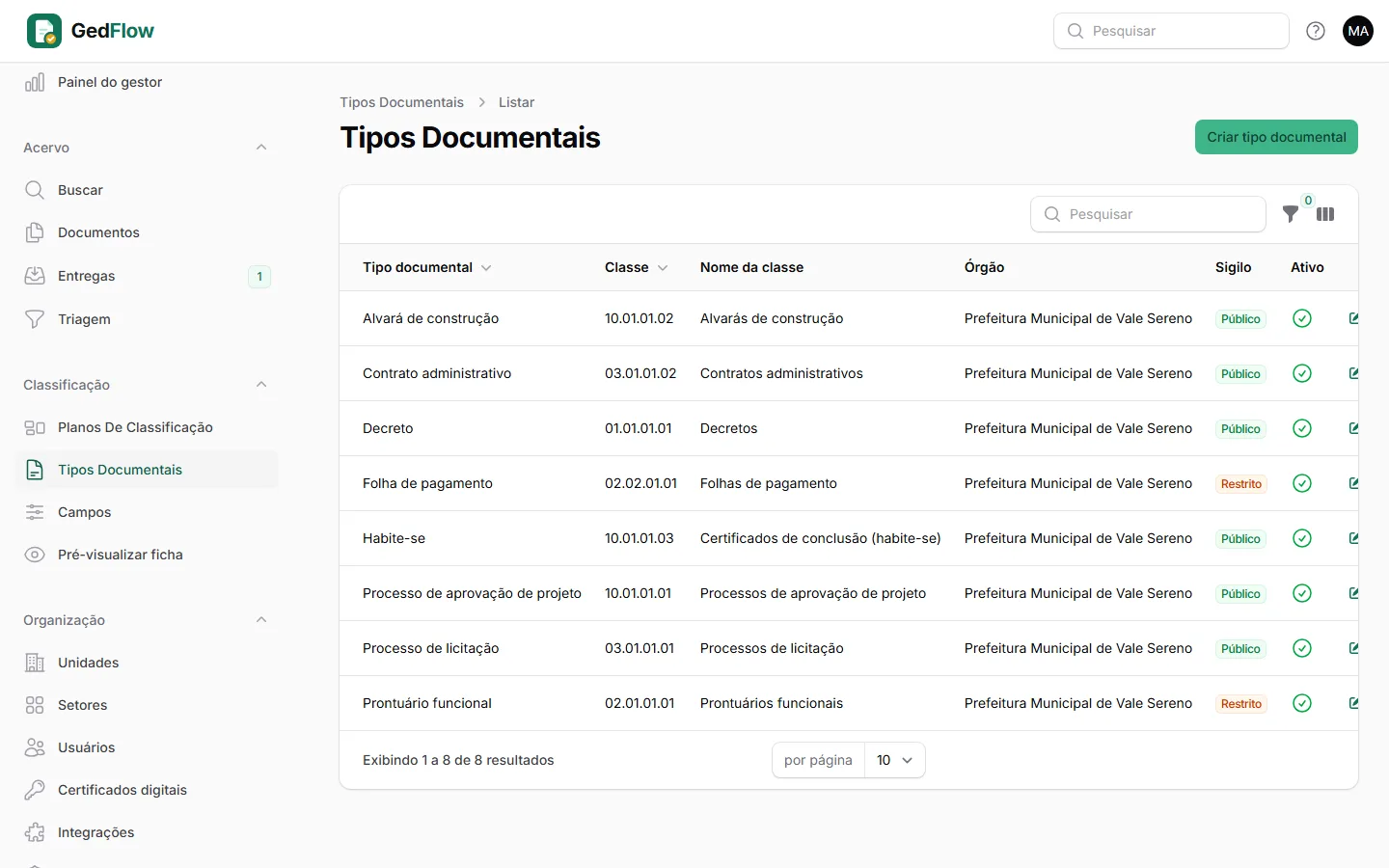Open Painel do gestor in sidebar
The height and width of the screenshot is (868, 1389).
pyautogui.click(x=147, y=82)
